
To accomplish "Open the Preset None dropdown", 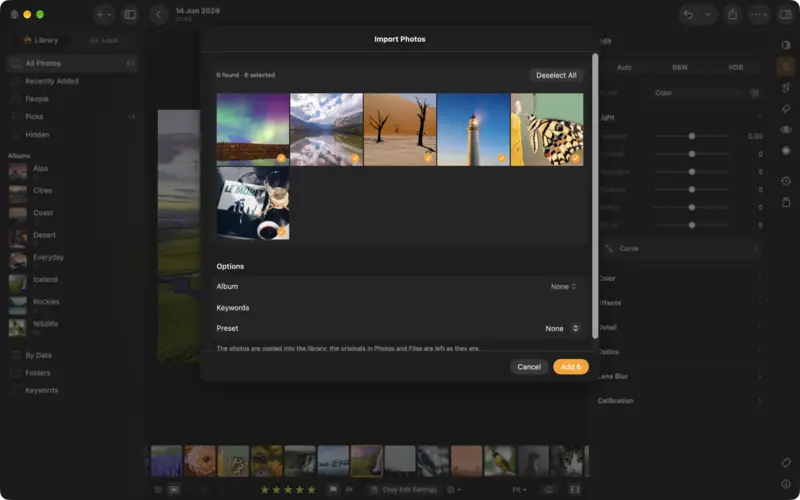I will [x=562, y=329].
